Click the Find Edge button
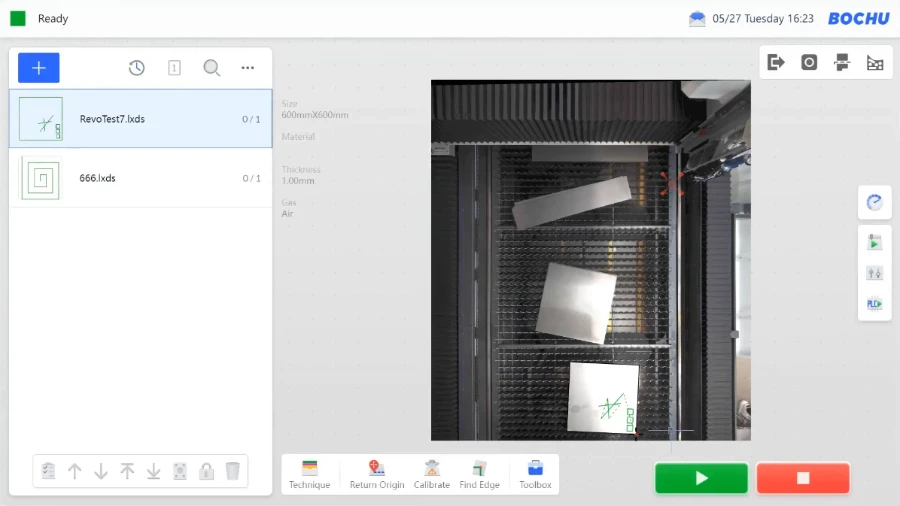Screen dimensions: 900x506 [x=479, y=474]
